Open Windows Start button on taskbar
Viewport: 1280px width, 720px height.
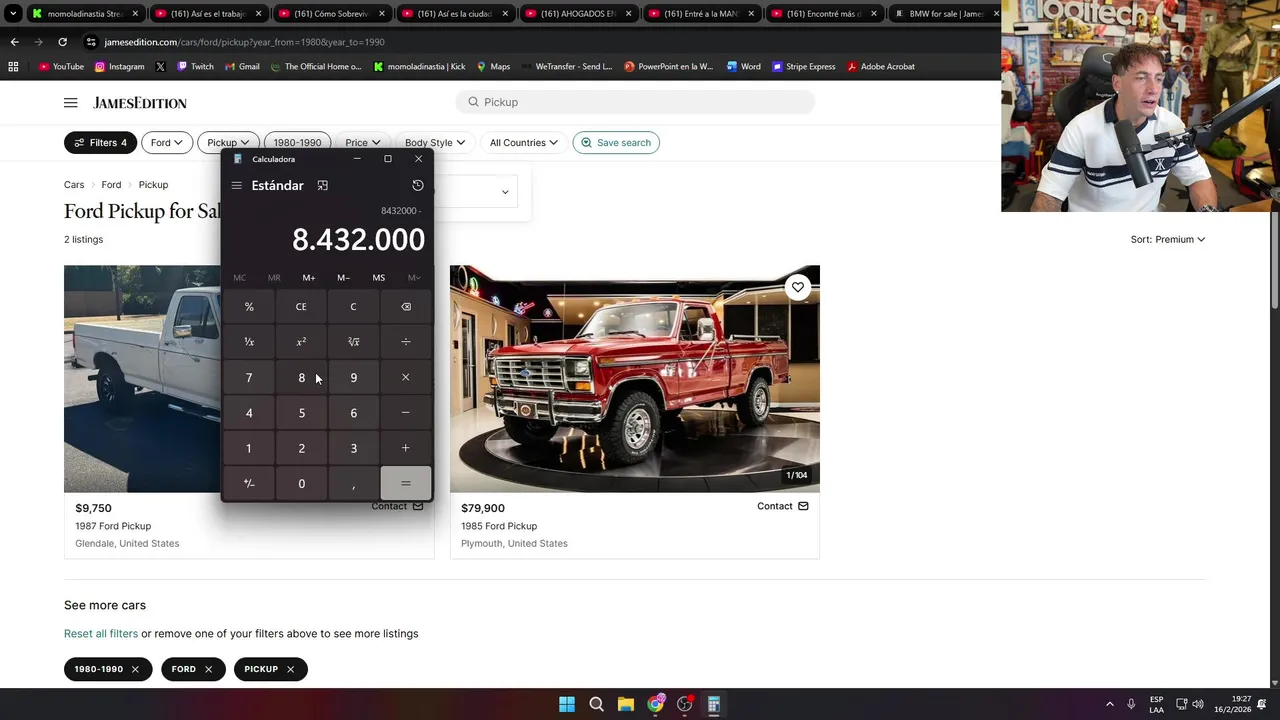[567, 704]
